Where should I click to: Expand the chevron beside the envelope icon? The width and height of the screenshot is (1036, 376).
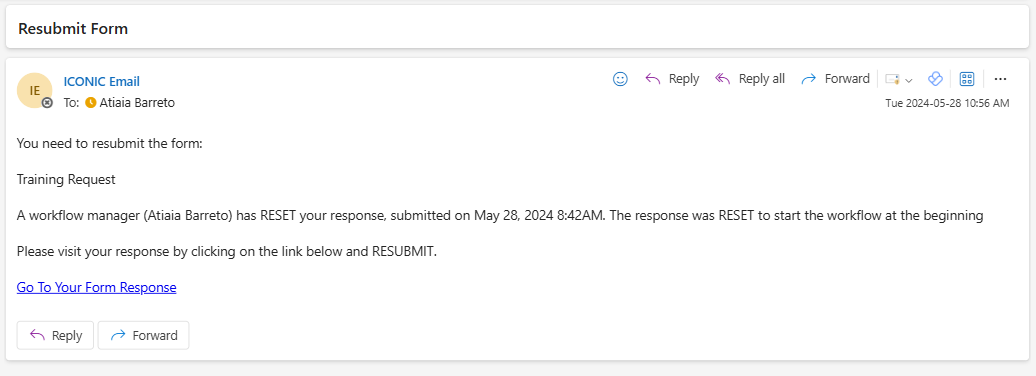[x=908, y=80]
